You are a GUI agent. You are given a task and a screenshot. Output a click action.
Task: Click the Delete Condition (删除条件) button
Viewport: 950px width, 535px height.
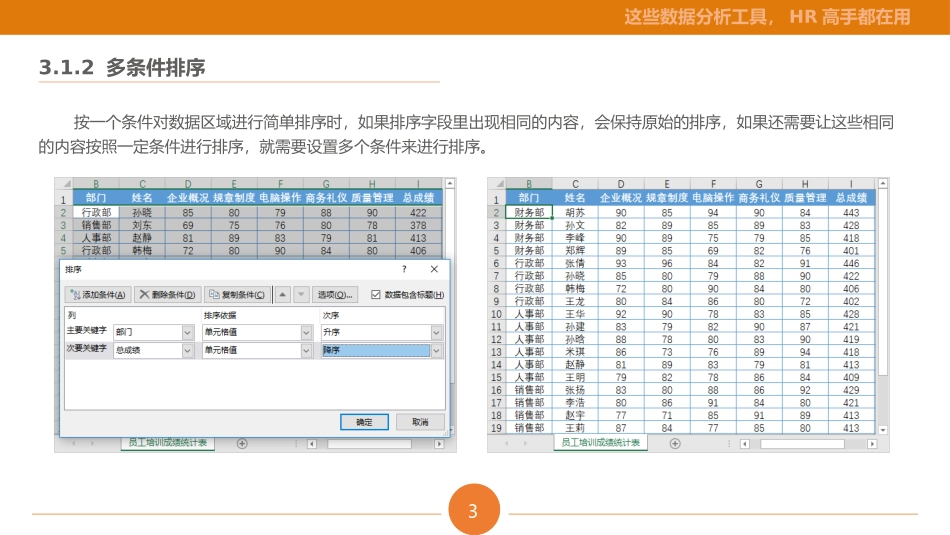[166, 295]
